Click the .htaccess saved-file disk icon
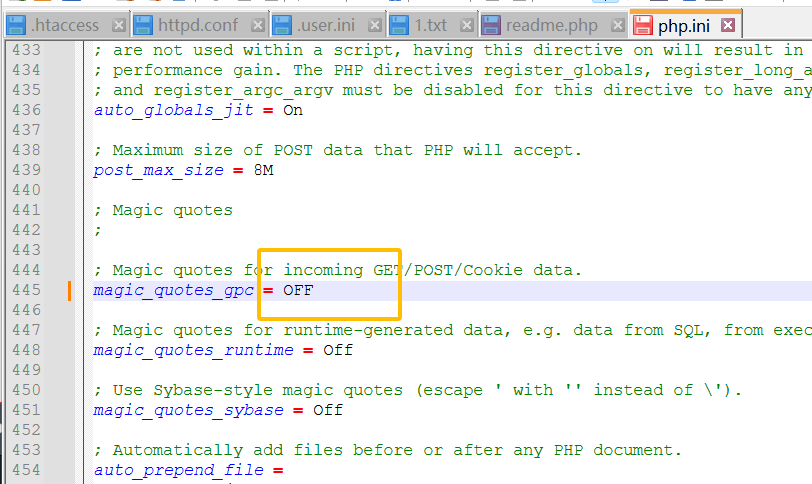 (x=17, y=25)
